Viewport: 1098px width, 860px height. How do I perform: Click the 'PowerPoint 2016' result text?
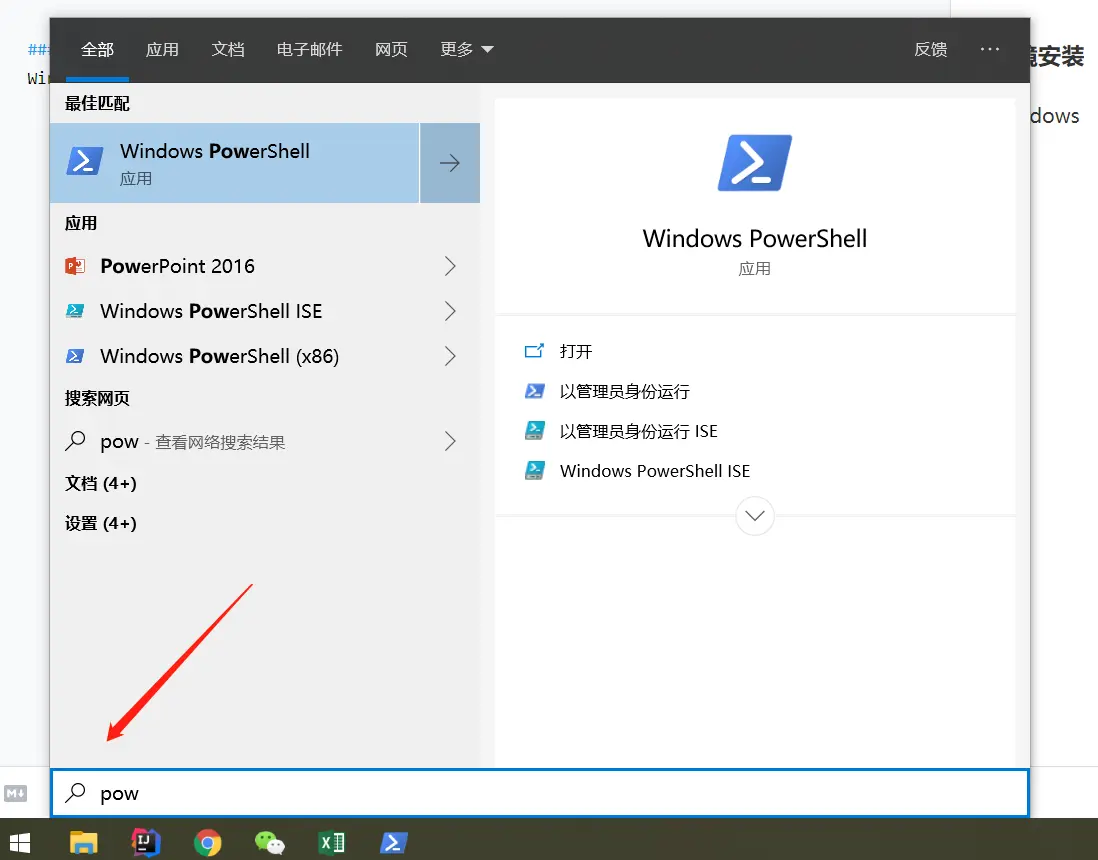[x=177, y=266]
